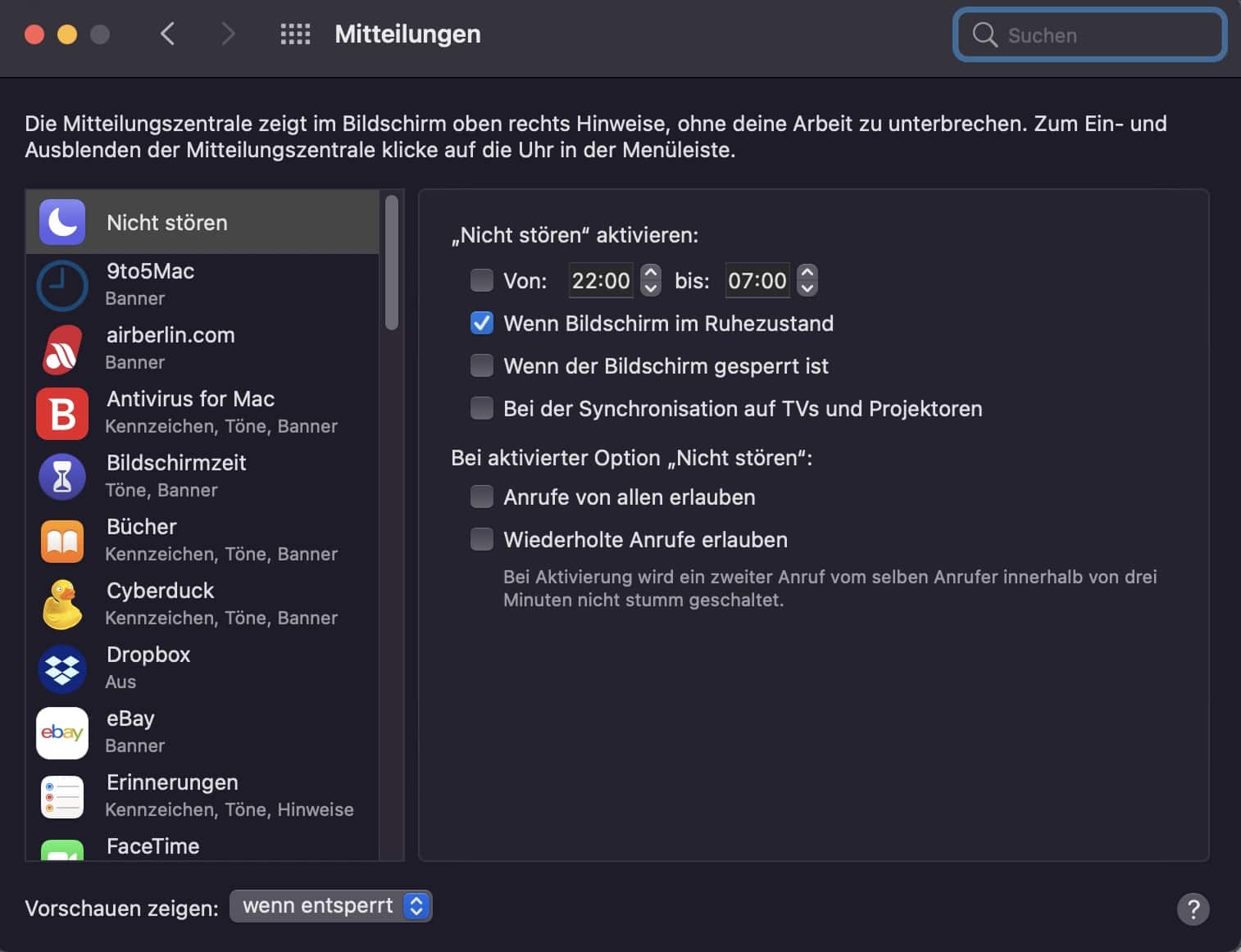Select the 9to5Mac list label
1241x952 pixels.
(x=151, y=271)
